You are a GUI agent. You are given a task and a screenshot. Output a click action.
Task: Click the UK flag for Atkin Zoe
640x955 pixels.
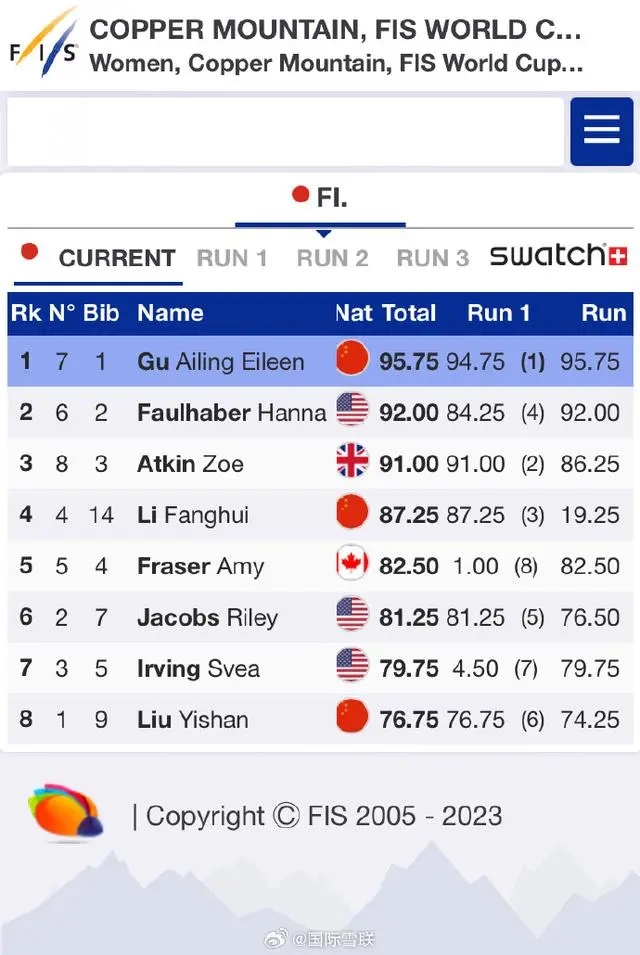(x=352, y=463)
